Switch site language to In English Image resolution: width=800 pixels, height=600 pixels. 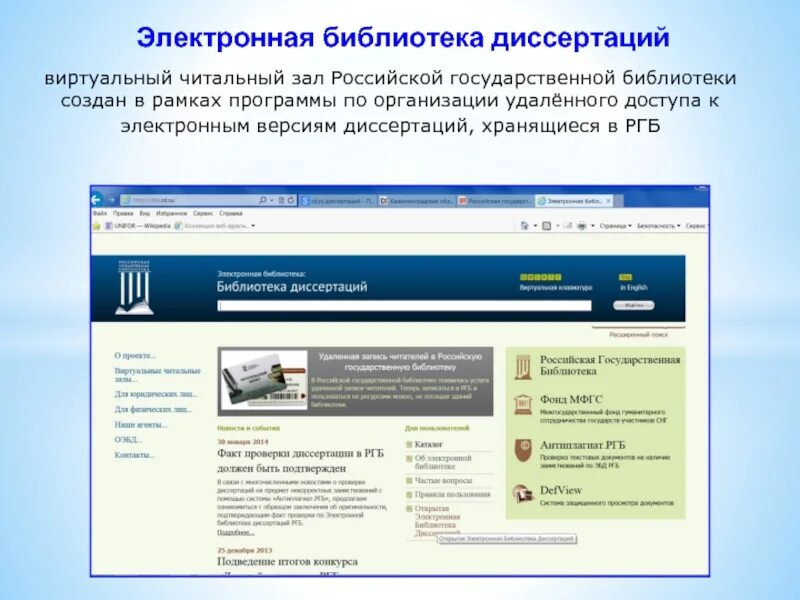[x=634, y=287]
